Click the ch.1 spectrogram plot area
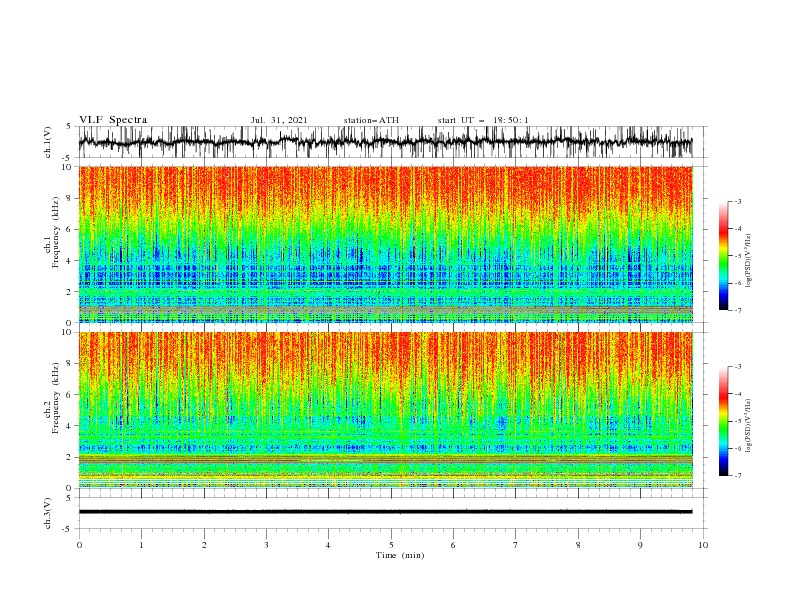This screenshot has height=612, width=792. (x=385, y=244)
